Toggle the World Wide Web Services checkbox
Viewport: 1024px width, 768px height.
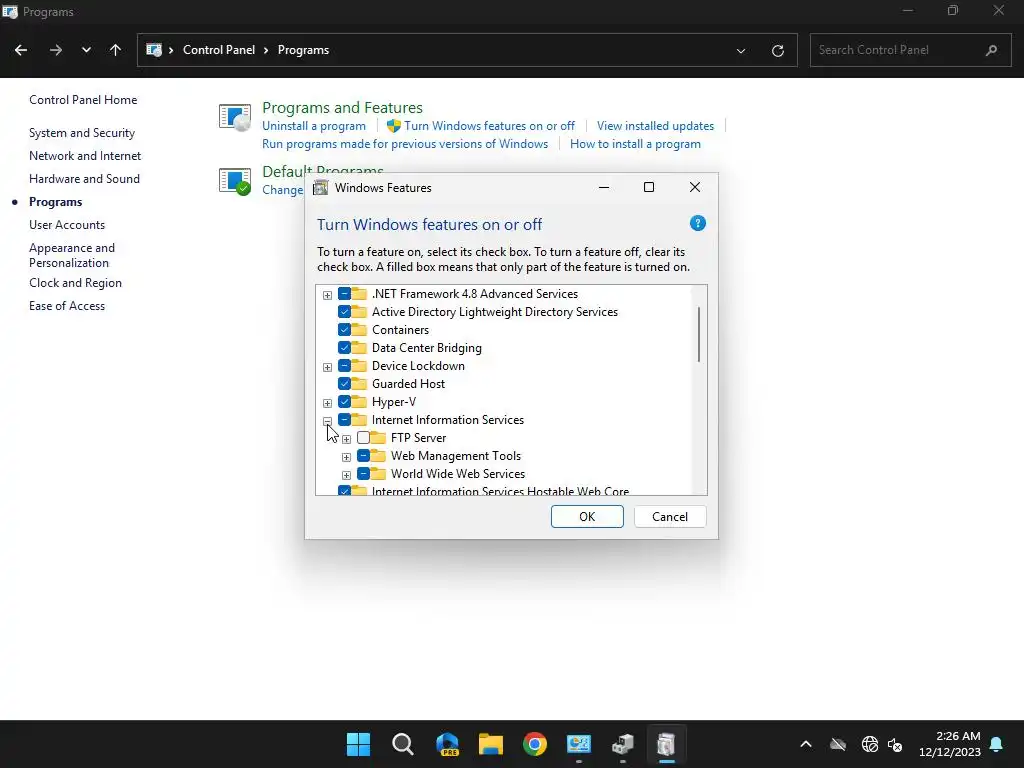pos(363,473)
